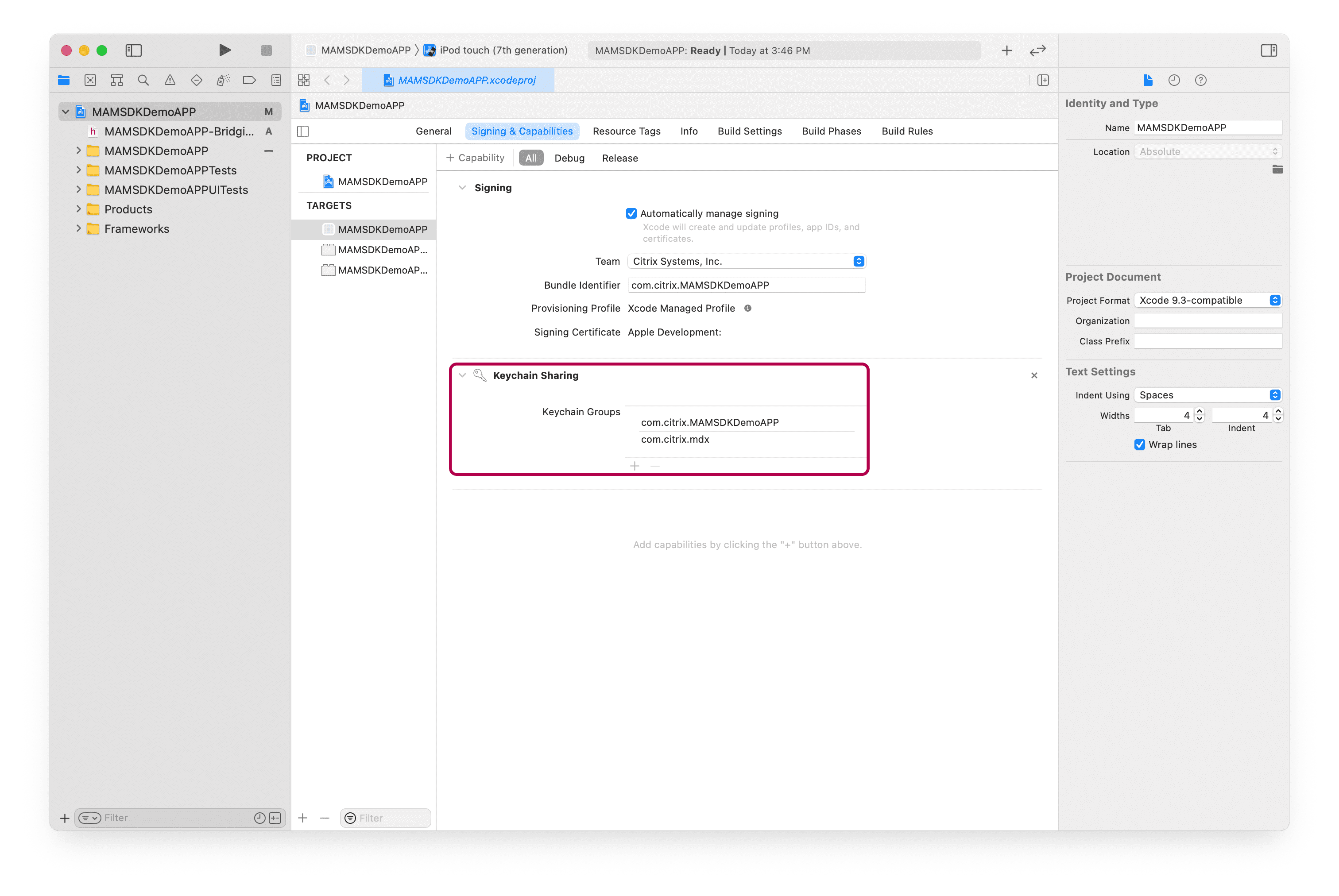This screenshot has width=1339, height=896.
Task: Show related items grid icon
Action: pos(304,81)
